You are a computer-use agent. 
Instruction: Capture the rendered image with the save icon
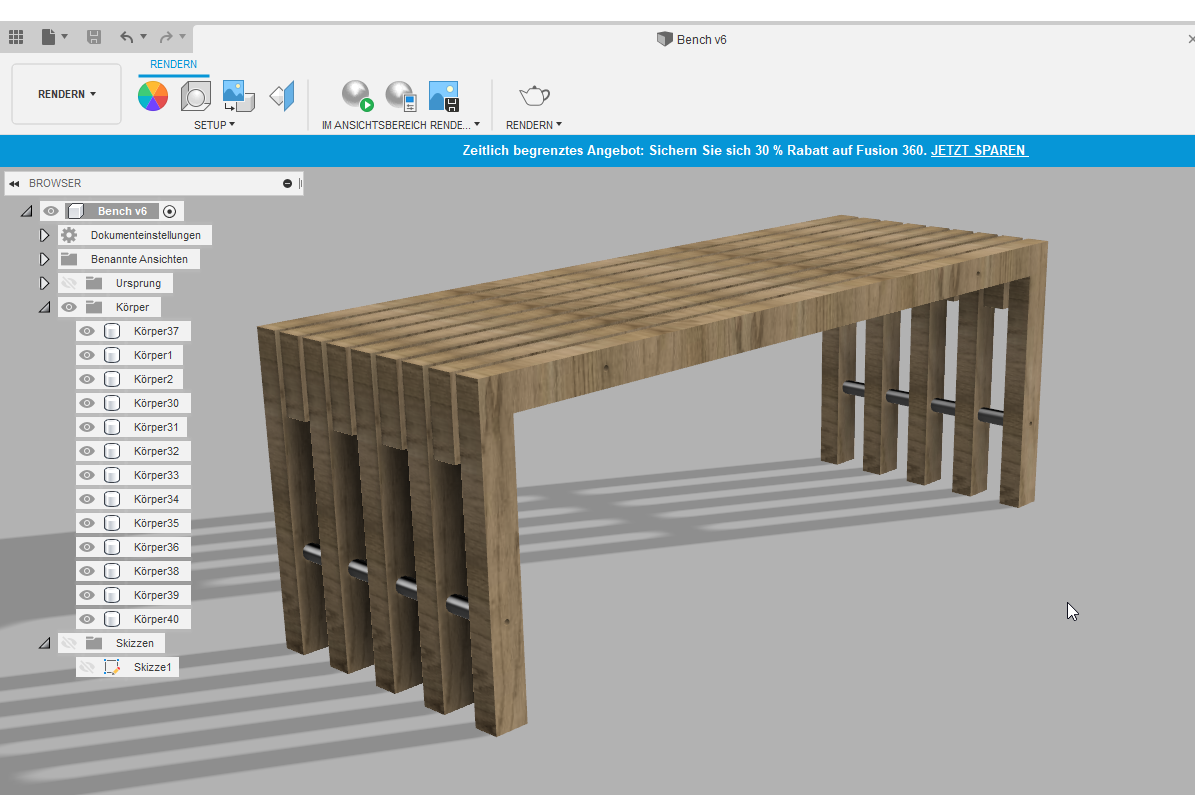[443, 96]
